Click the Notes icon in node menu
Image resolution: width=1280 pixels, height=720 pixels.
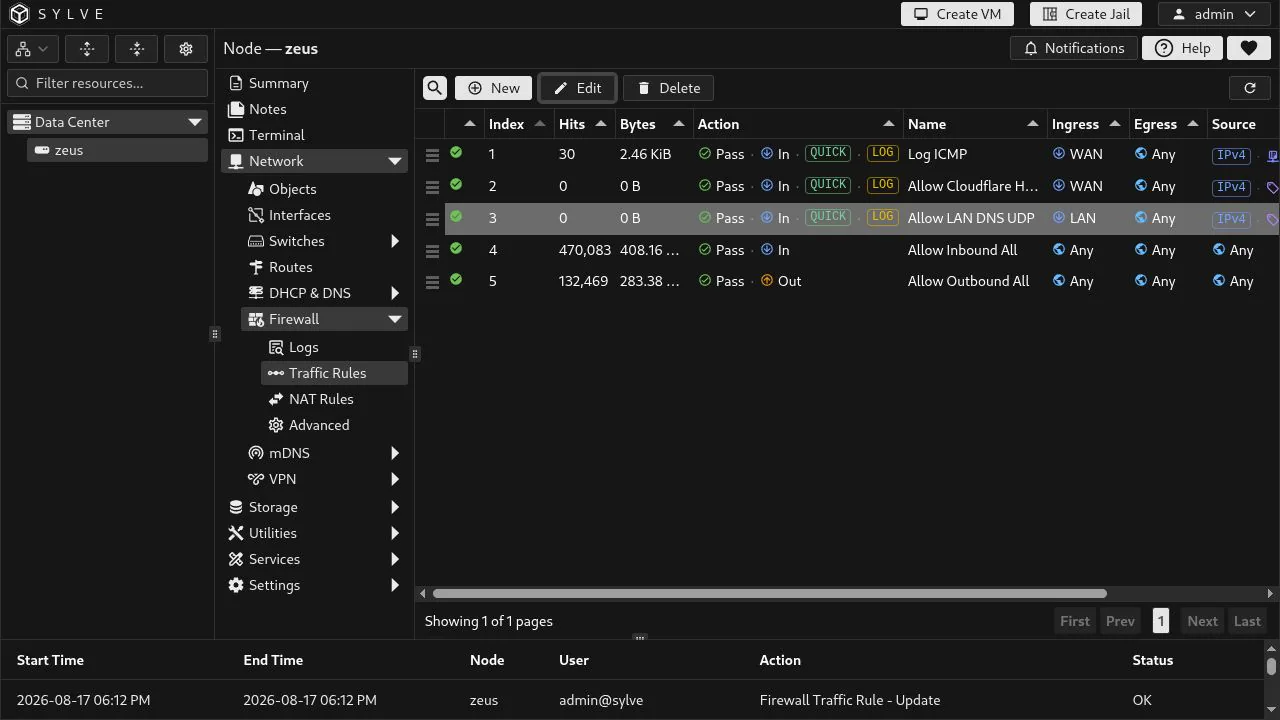(x=236, y=109)
